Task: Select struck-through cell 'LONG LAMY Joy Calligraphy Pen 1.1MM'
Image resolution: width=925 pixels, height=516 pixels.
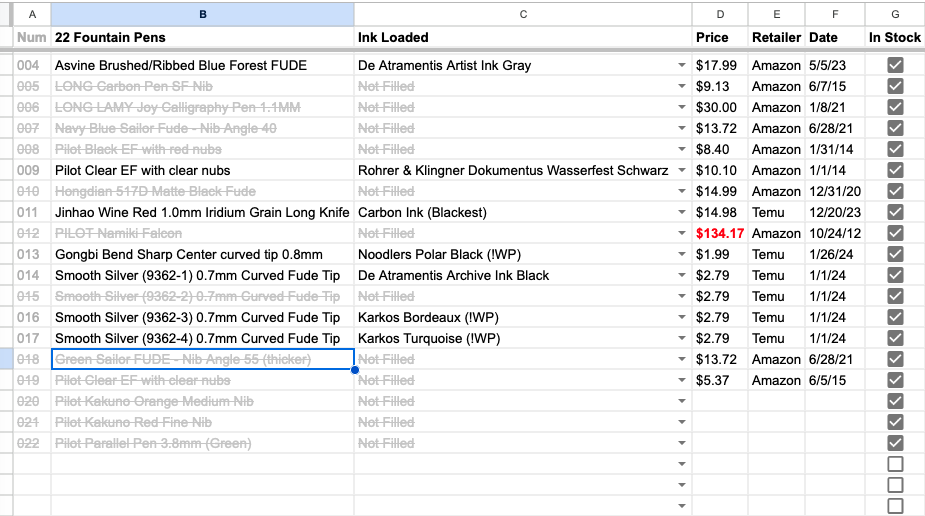Action: click(202, 107)
